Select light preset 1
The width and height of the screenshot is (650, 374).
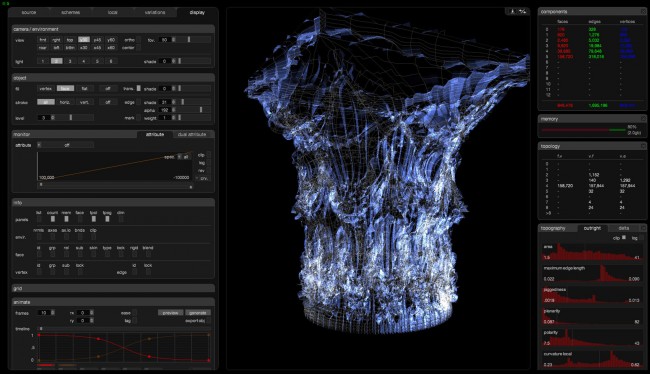tap(43, 61)
